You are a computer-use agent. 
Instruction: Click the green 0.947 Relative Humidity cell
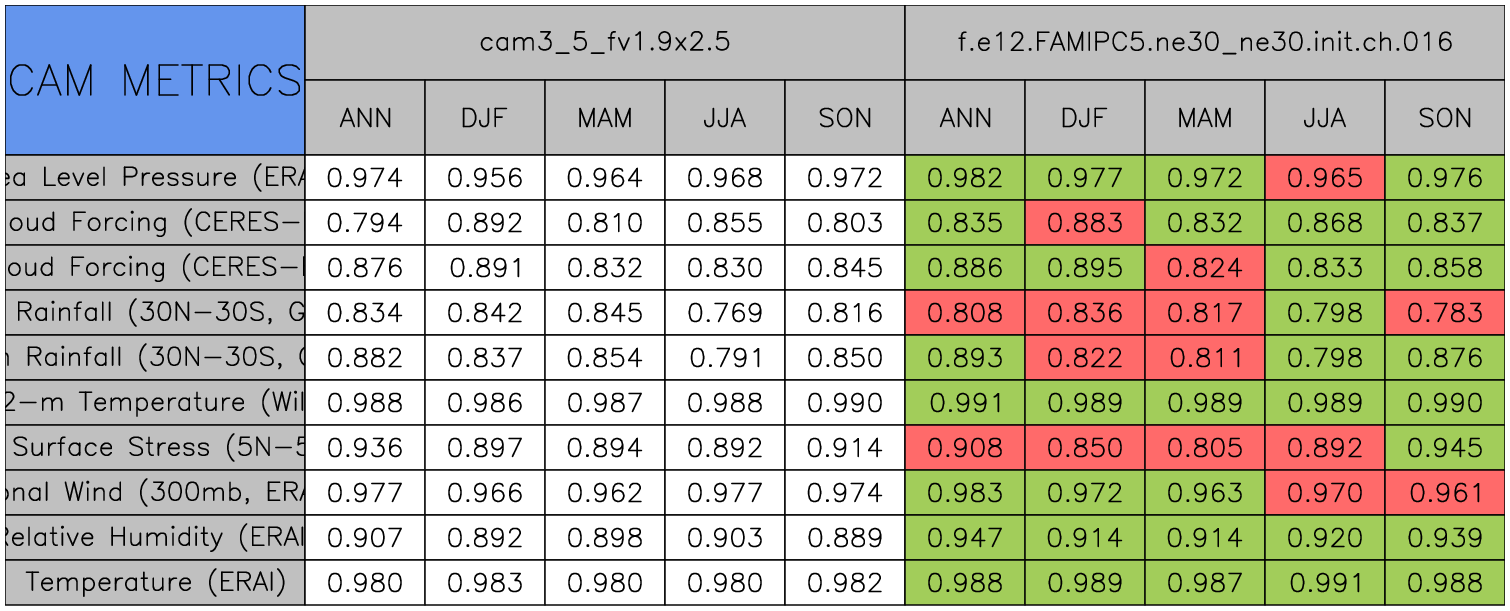pyautogui.click(x=965, y=537)
